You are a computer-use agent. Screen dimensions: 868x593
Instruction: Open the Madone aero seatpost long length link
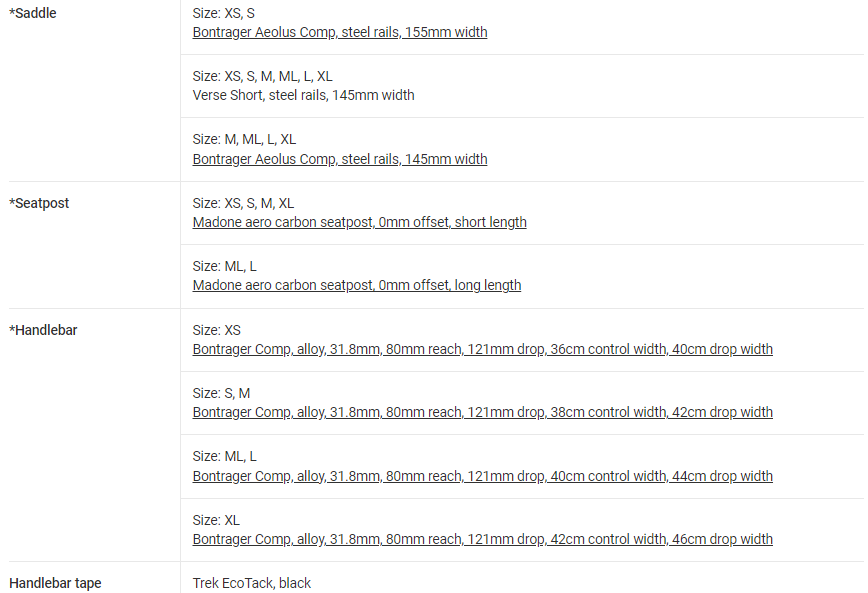[357, 285]
